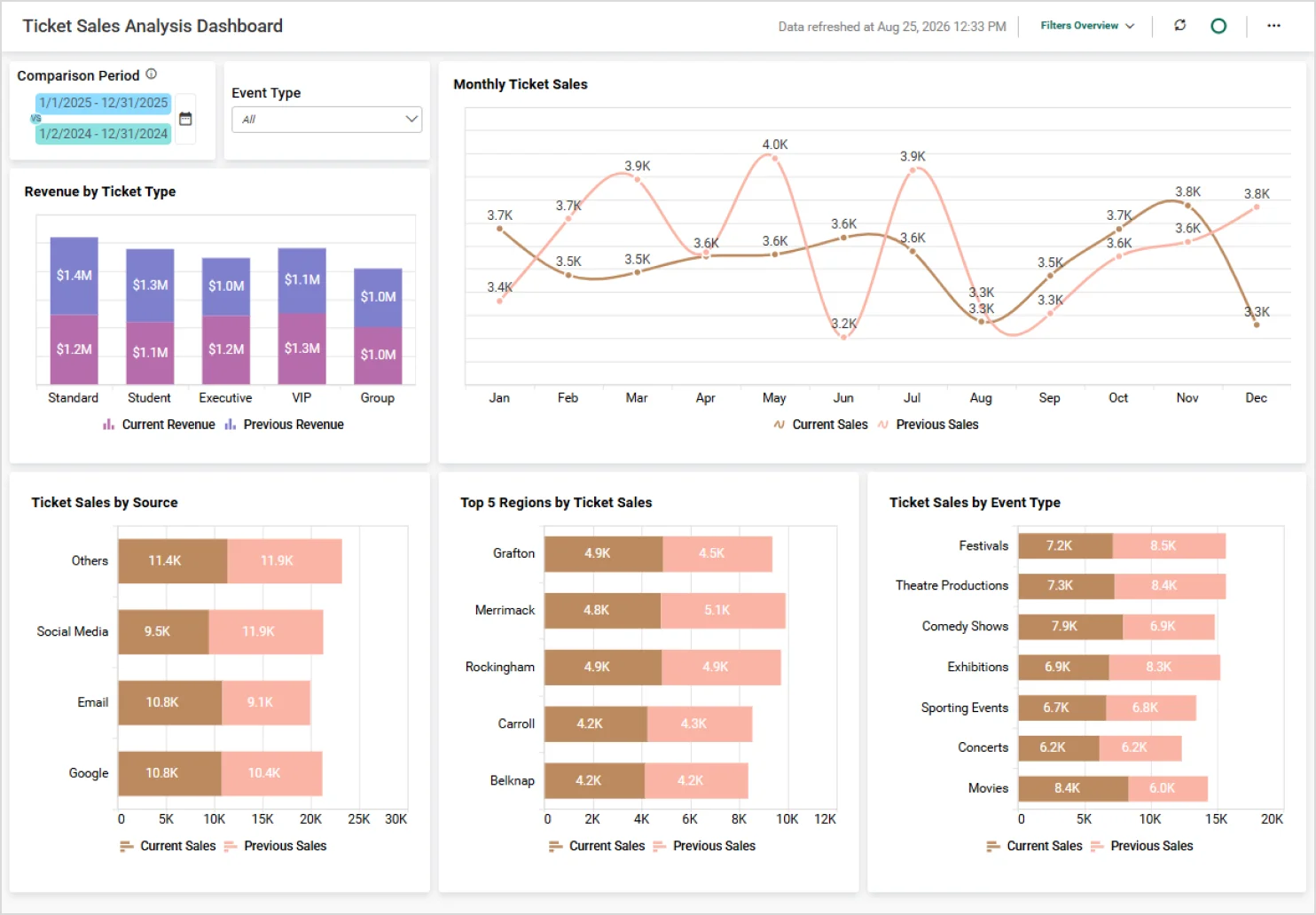Toggle Current Revenue legend in Revenue chart
The width and height of the screenshot is (1316, 915).
[159, 425]
